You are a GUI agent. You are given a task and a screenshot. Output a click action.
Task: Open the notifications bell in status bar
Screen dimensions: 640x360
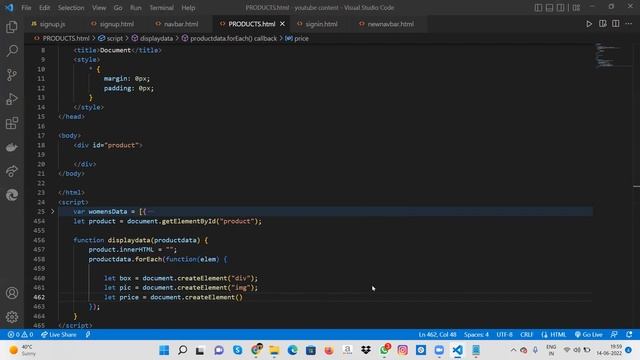click(629, 335)
